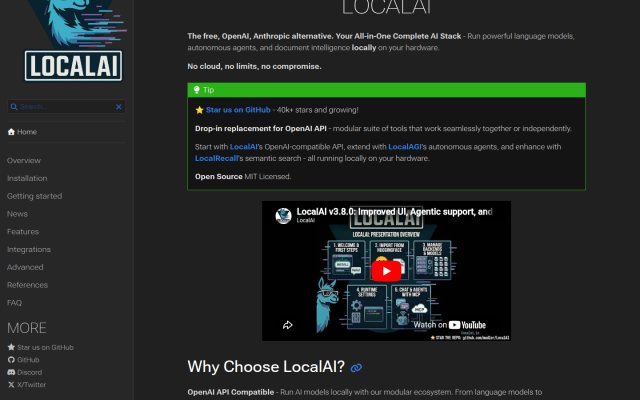This screenshot has height=400, width=640.
Task: Click the Tip lightbulb icon
Action: [197, 90]
